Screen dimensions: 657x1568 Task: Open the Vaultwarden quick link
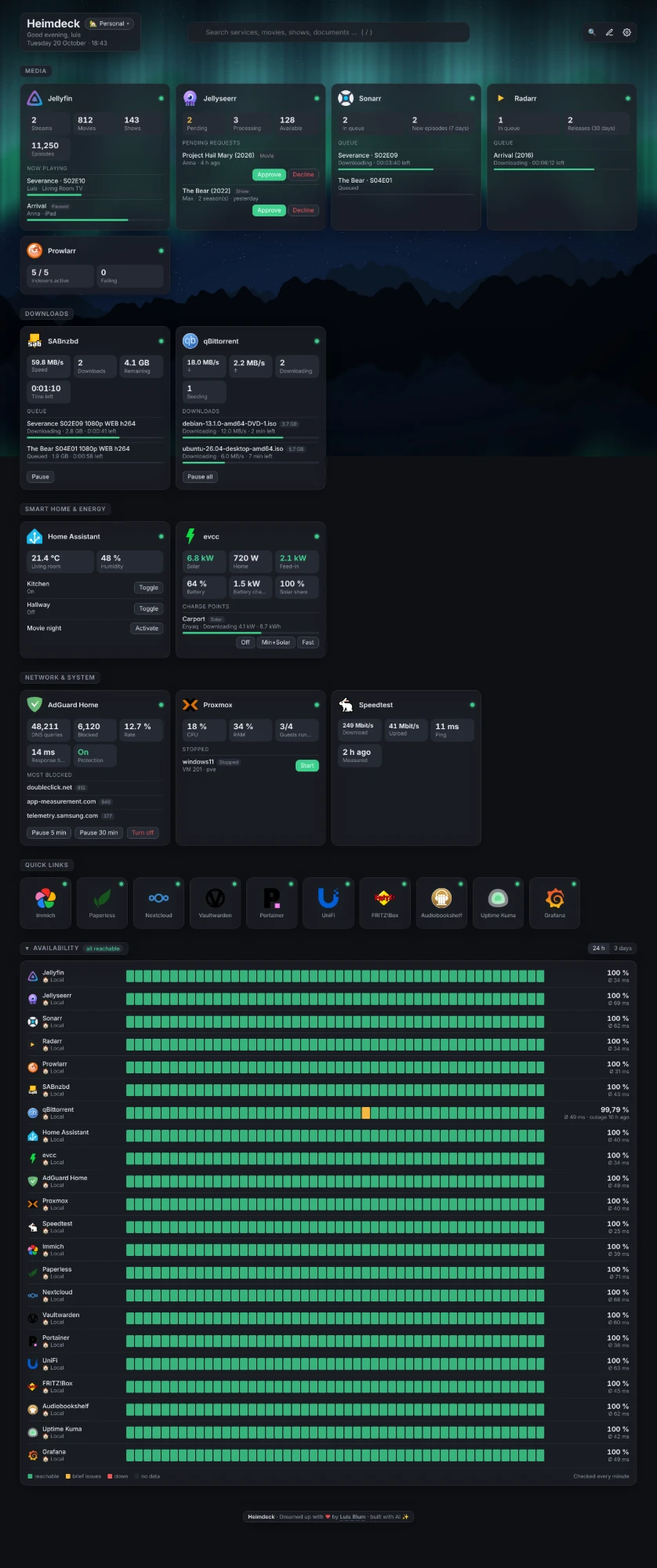click(215, 903)
